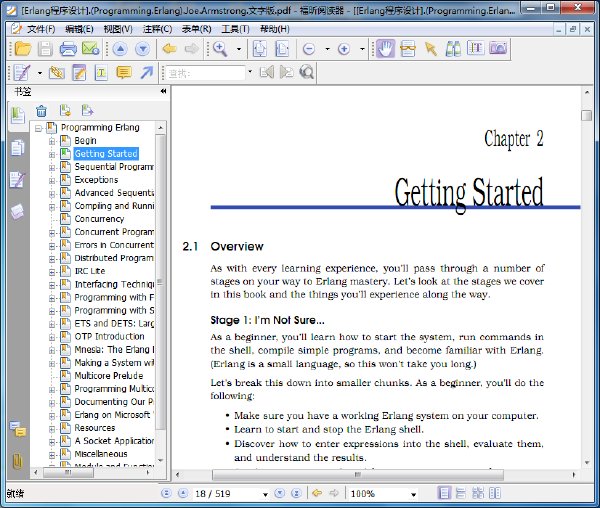Select the Concurrency bookmark
Image resolution: width=600 pixels, height=508 pixels.
pyautogui.click(x=99, y=219)
